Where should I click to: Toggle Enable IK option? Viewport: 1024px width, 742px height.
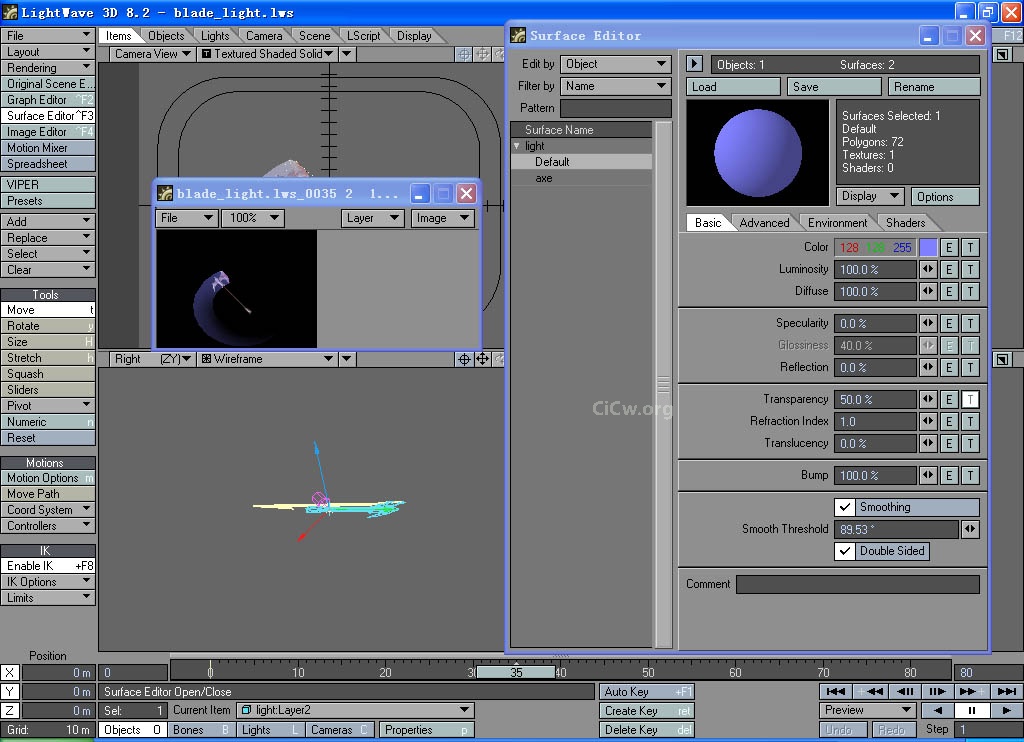48,566
